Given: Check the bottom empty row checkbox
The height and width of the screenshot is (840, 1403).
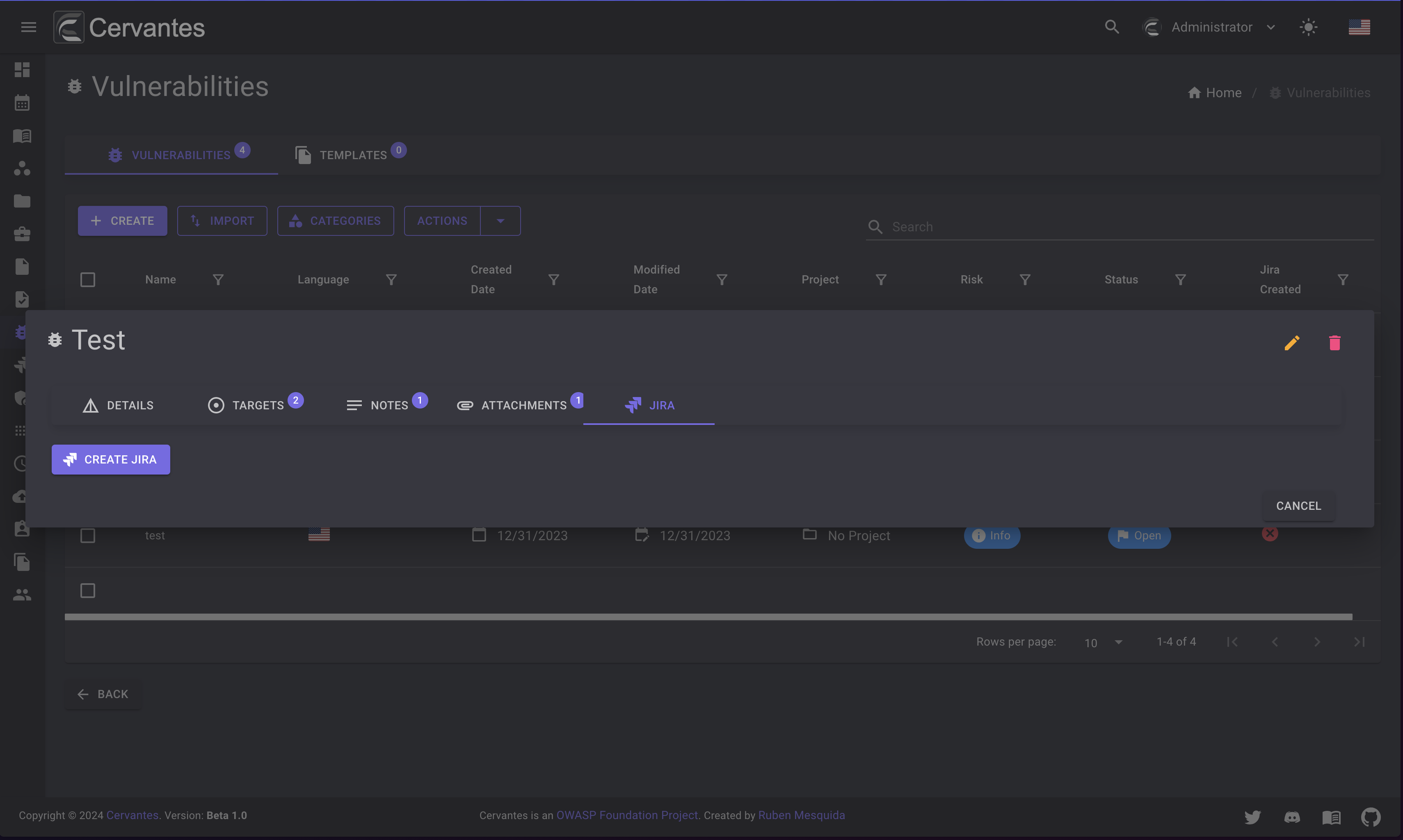Looking at the screenshot, I should (88, 590).
